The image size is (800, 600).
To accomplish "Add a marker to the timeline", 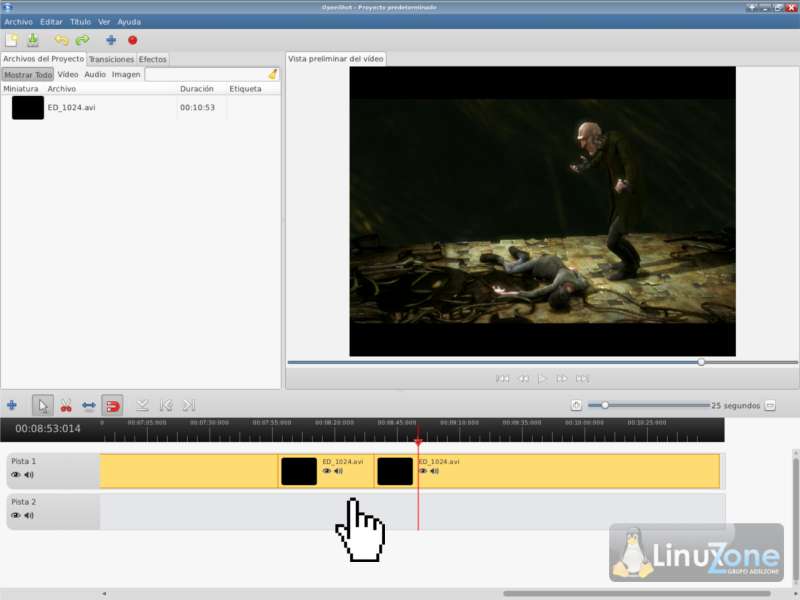I will click(x=142, y=406).
